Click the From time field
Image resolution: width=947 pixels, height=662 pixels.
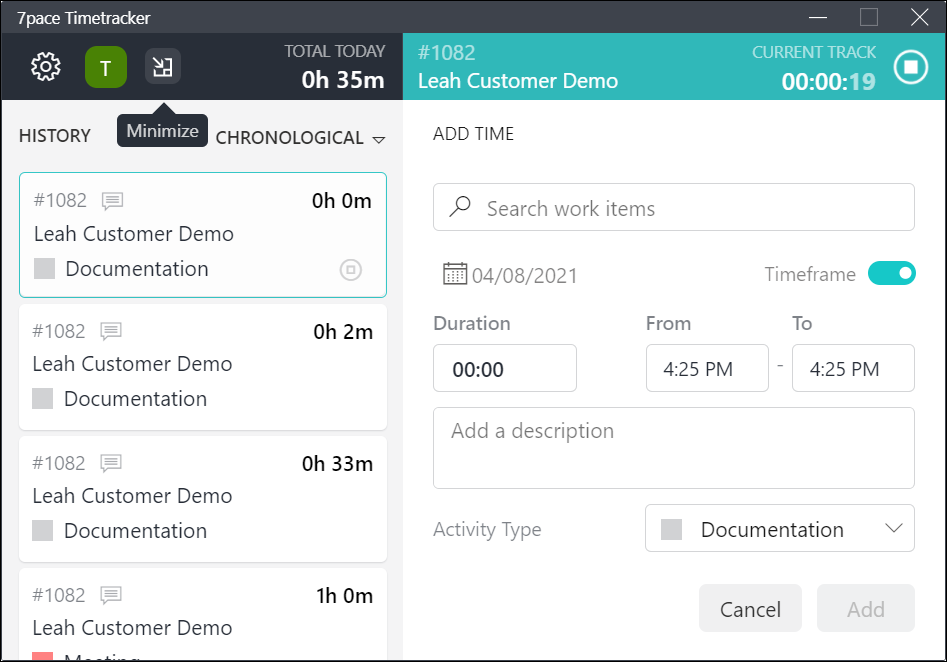pyautogui.click(x=707, y=368)
